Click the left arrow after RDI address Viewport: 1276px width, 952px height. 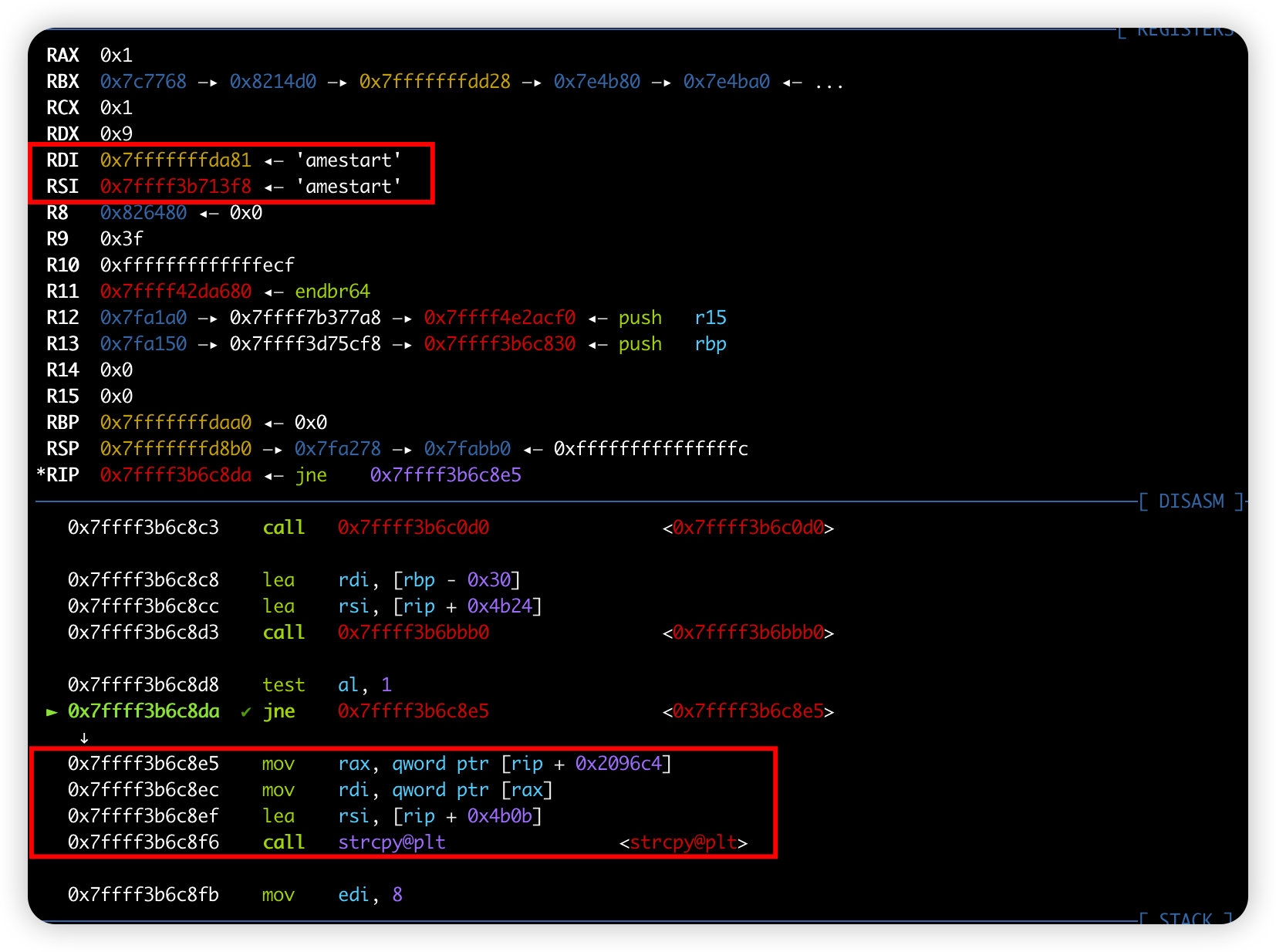pos(274,161)
